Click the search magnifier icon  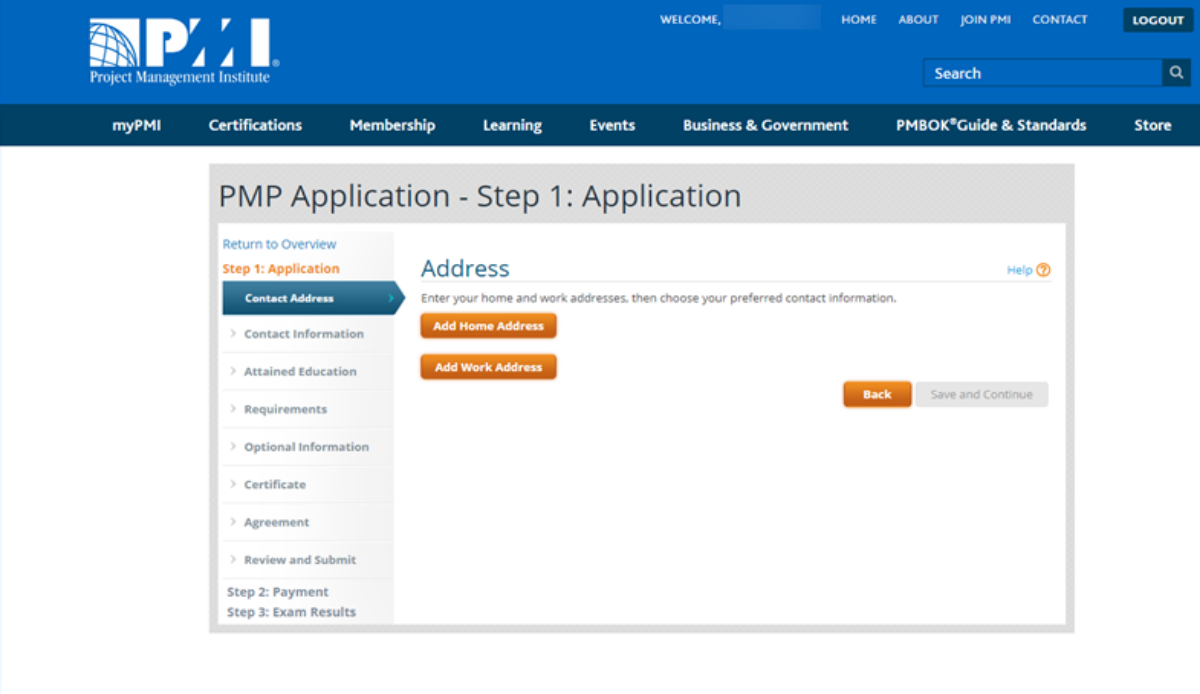tap(1177, 73)
